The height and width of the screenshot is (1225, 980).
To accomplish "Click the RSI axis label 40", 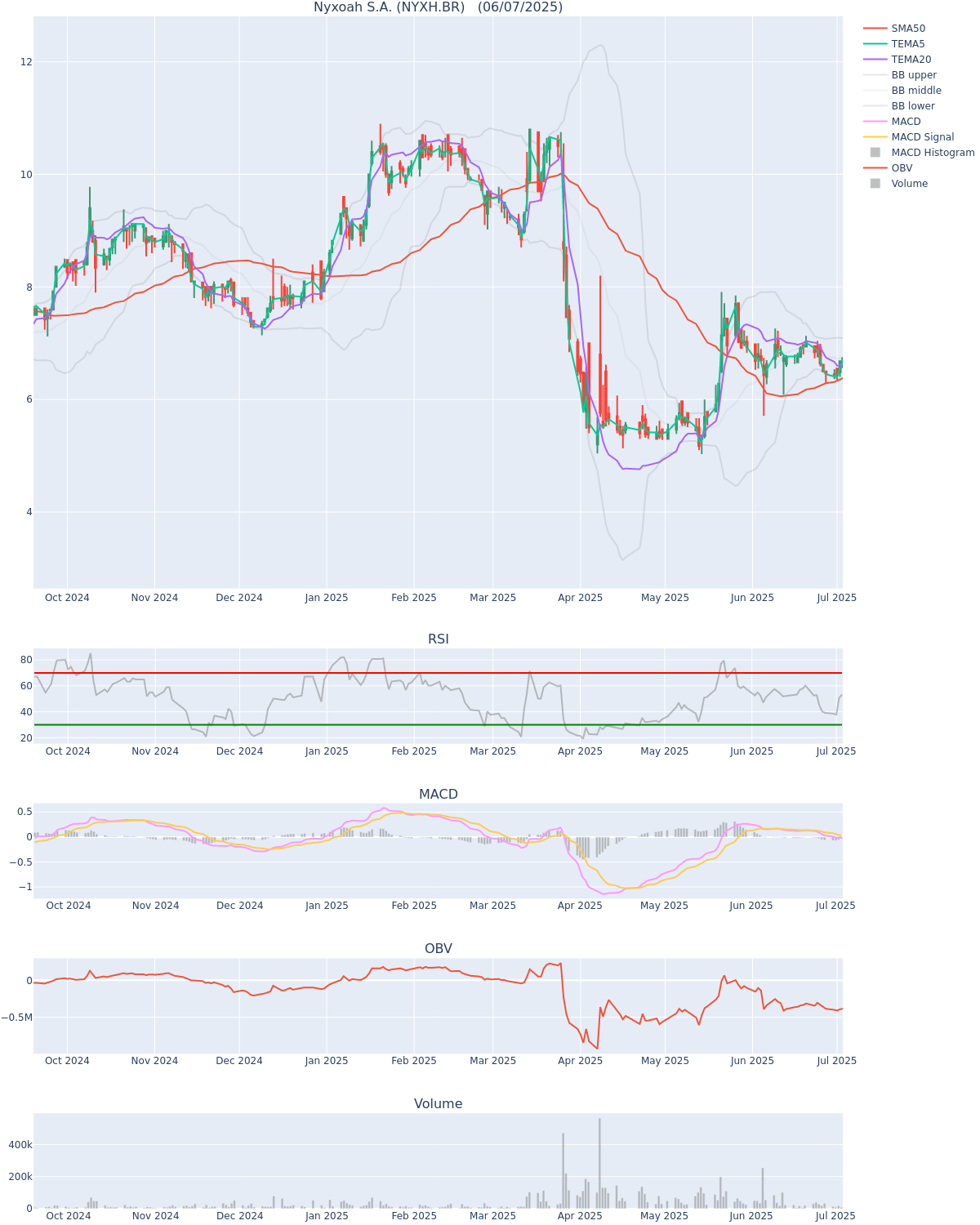I will click(26, 712).
